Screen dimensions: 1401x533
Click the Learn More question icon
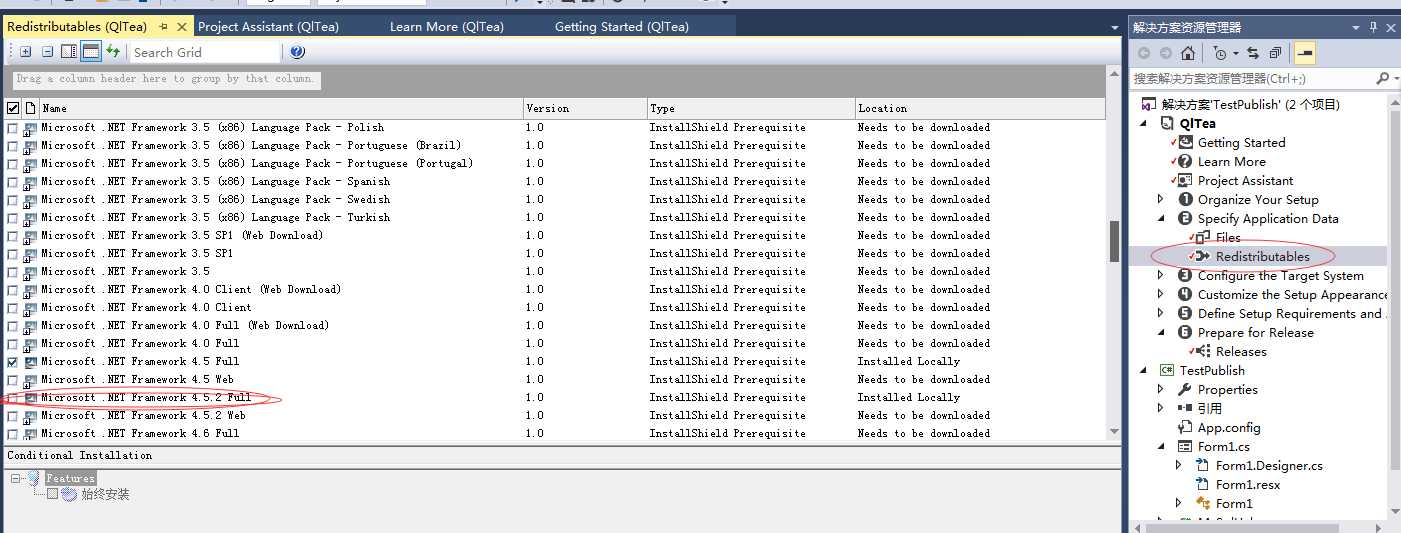pos(1186,161)
